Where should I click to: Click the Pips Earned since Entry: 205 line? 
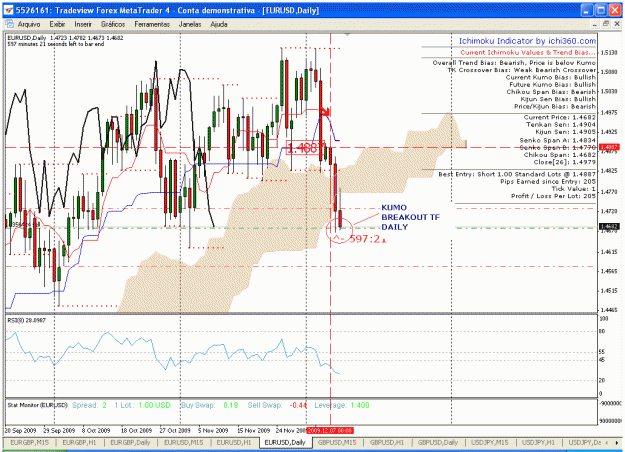pyautogui.click(x=548, y=181)
